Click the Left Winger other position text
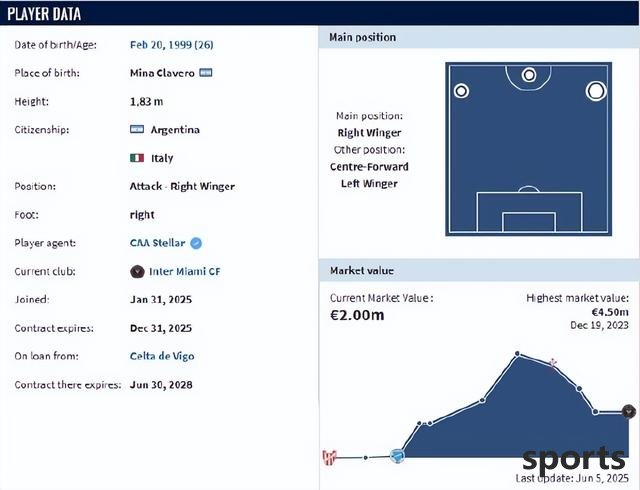640x490 pixels. (x=369, y=184)
